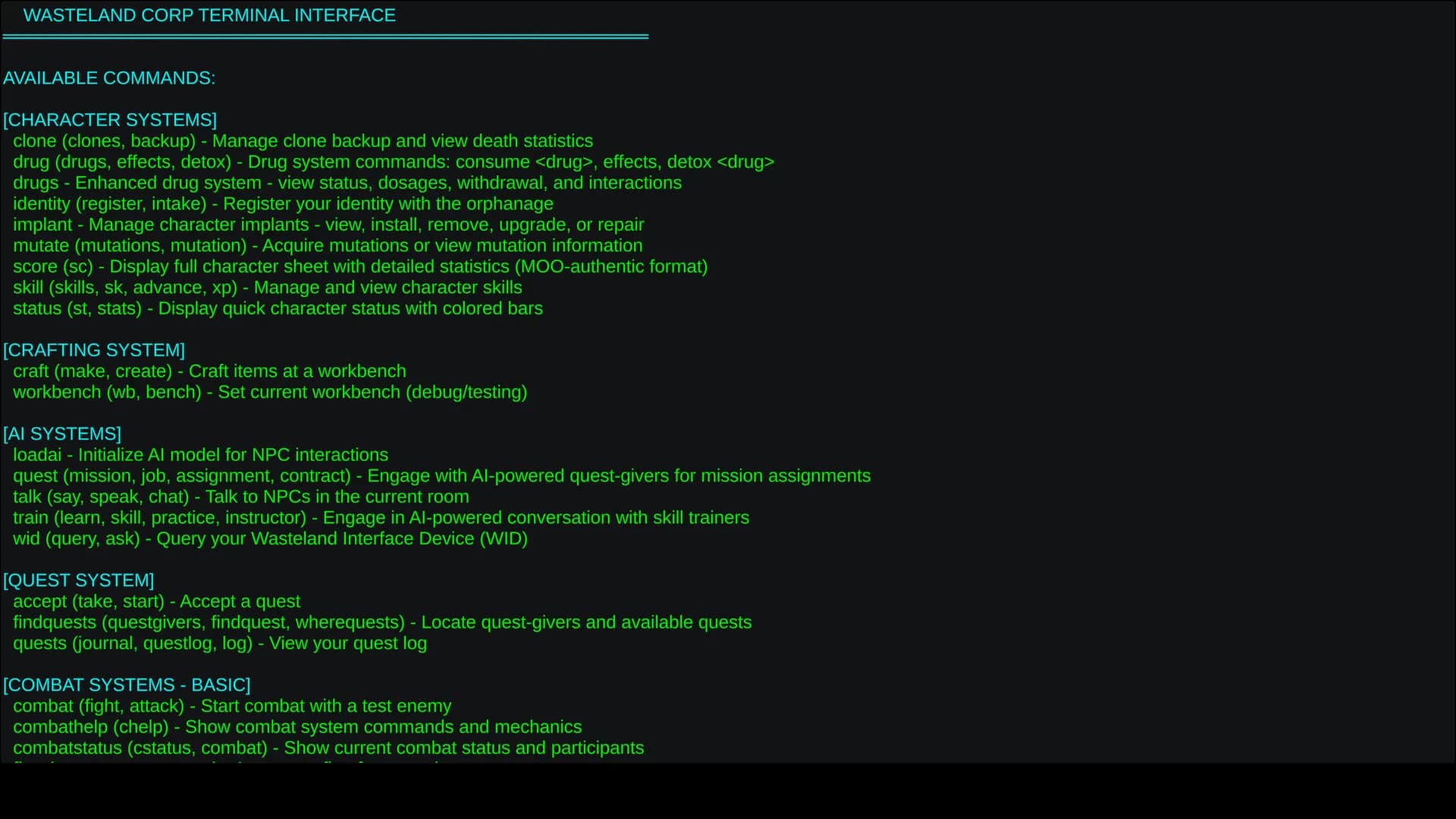Viewport: 1456px width, 819px height.
Task: Click the [QUEST SYSTEM] section header
Action: tap(79, 580)
